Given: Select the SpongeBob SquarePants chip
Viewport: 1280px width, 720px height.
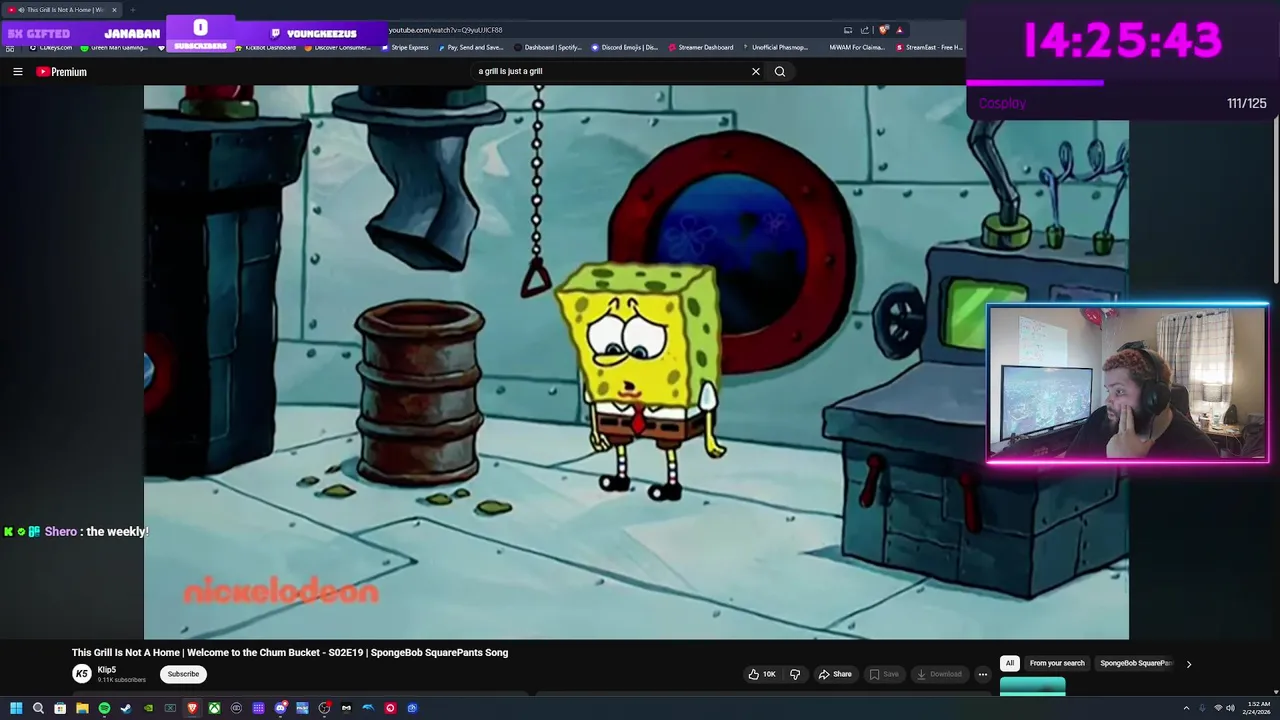Looking at the screenshot, I should coord(1136,663).
